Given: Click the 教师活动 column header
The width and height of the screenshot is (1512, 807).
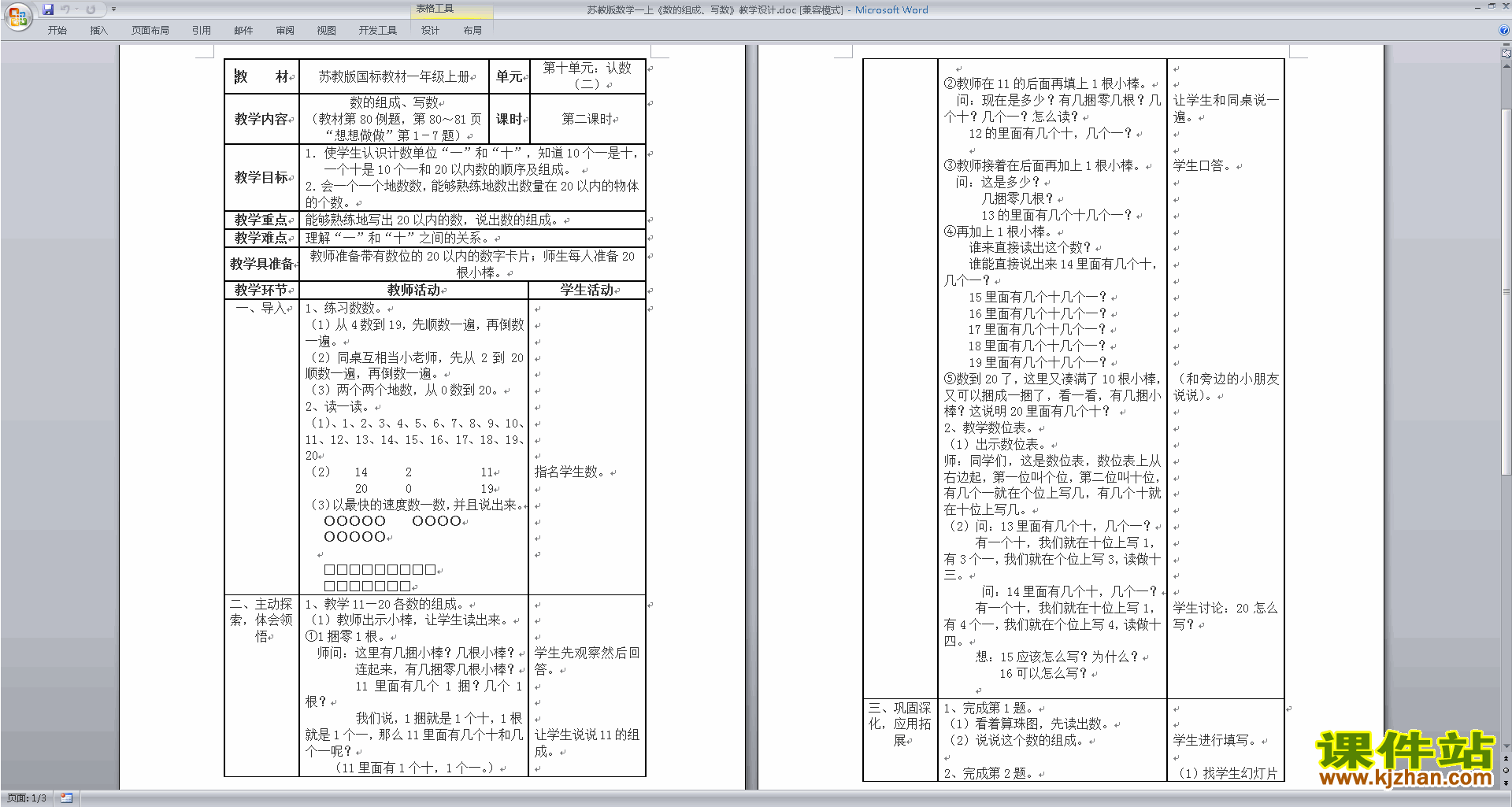Looking at the screenshot, I should coord(413,290).
